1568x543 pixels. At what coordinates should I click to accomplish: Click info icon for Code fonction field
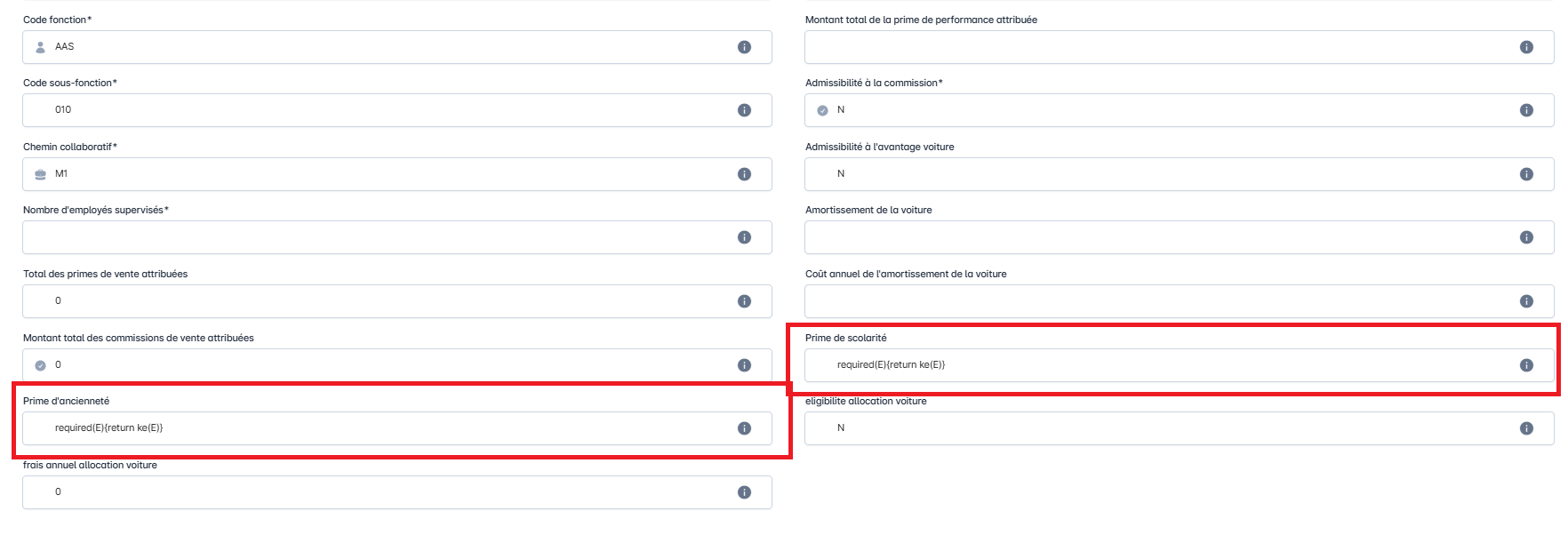click(x=744, y=47)
